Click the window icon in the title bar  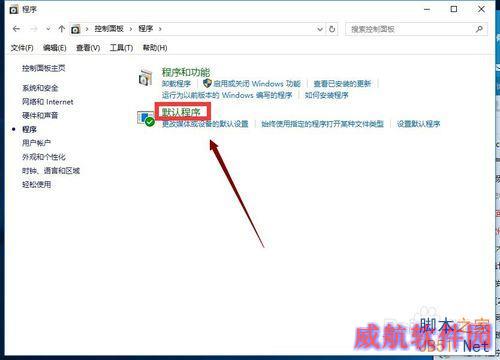coord(14,10)
